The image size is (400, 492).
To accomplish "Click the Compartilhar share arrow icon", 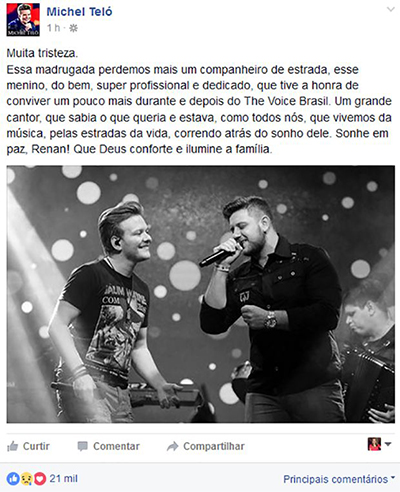I will (173, 446).
